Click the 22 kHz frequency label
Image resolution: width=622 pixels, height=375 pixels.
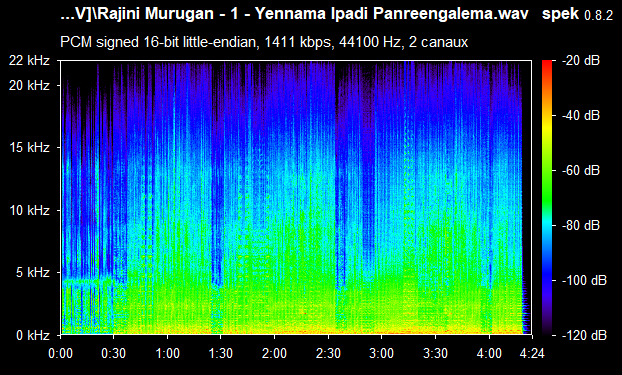click(x=29, y=61)
